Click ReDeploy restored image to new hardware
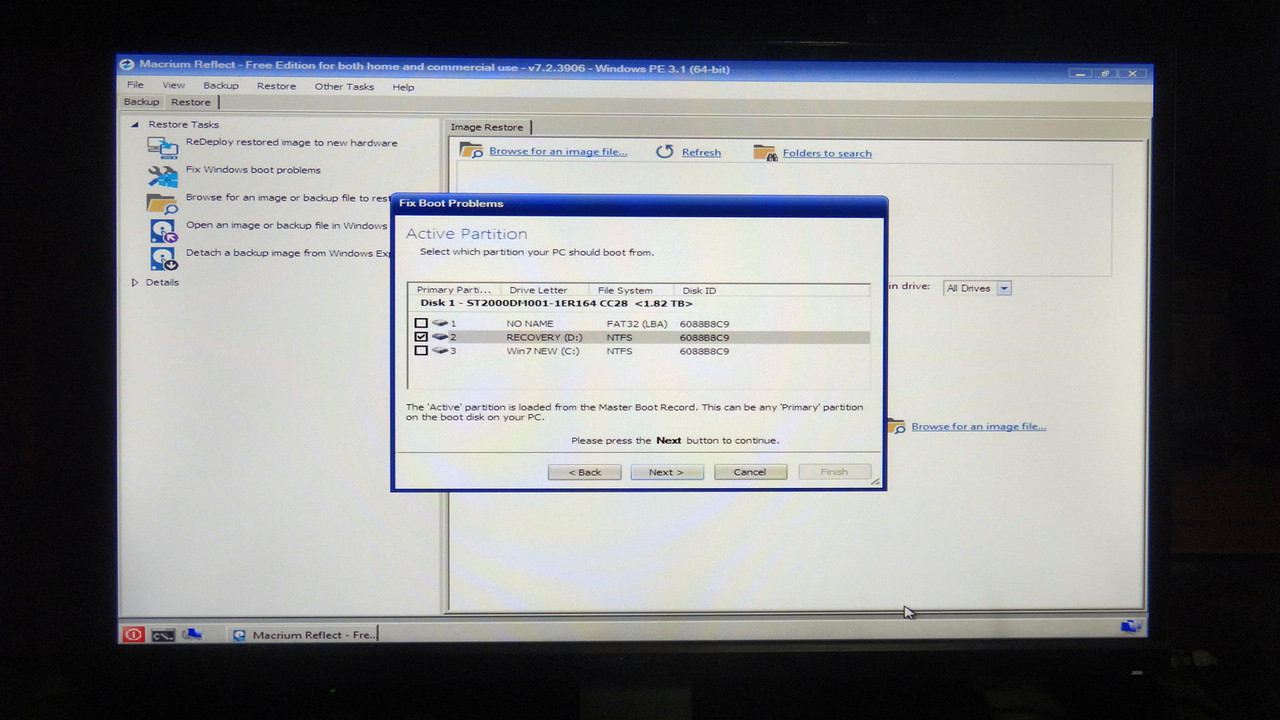The height and width of the screenshot is (720, 1280). [x=291, y=143]
